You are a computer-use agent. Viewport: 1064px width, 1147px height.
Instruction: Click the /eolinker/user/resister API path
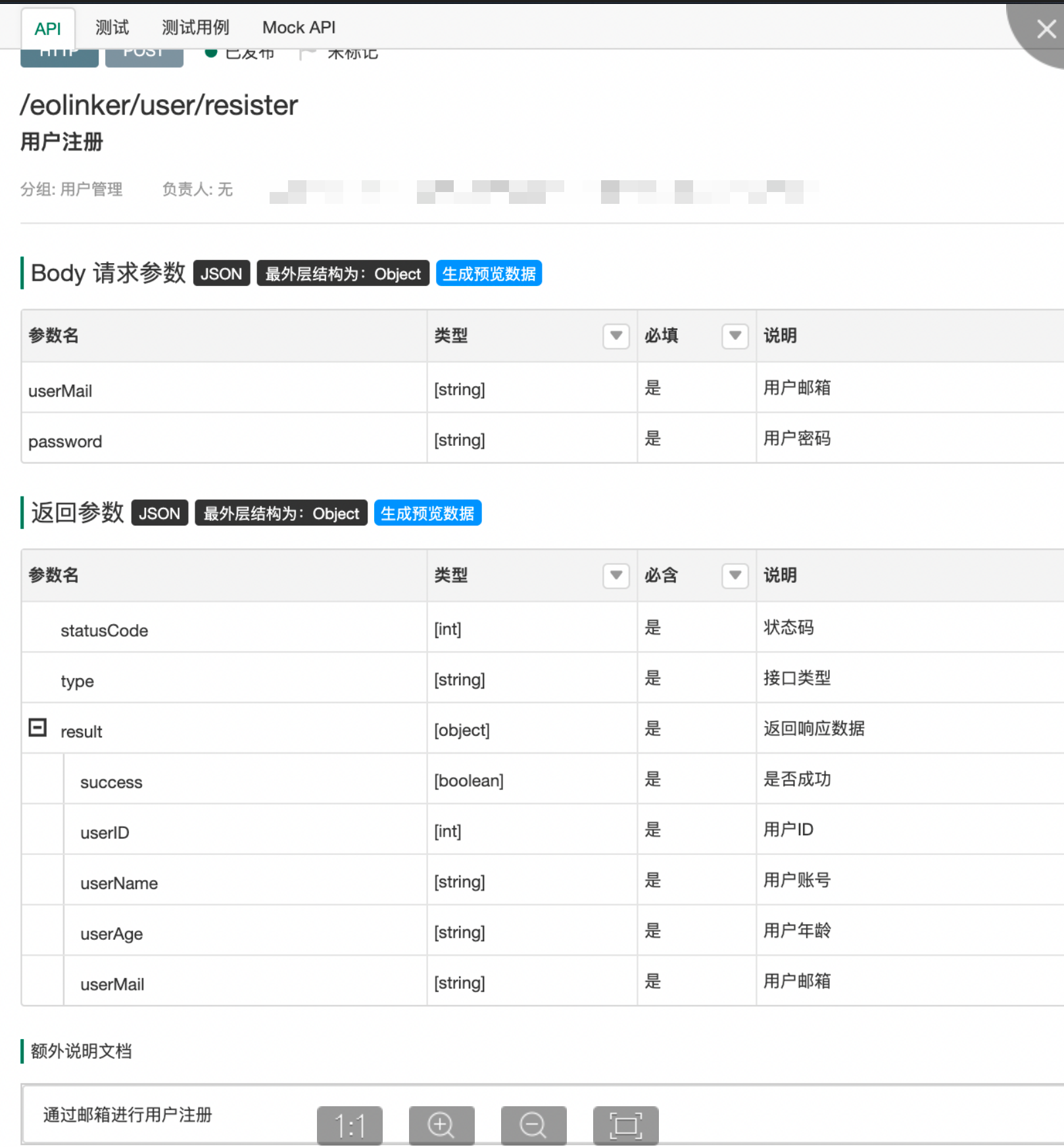coord(159,105)
